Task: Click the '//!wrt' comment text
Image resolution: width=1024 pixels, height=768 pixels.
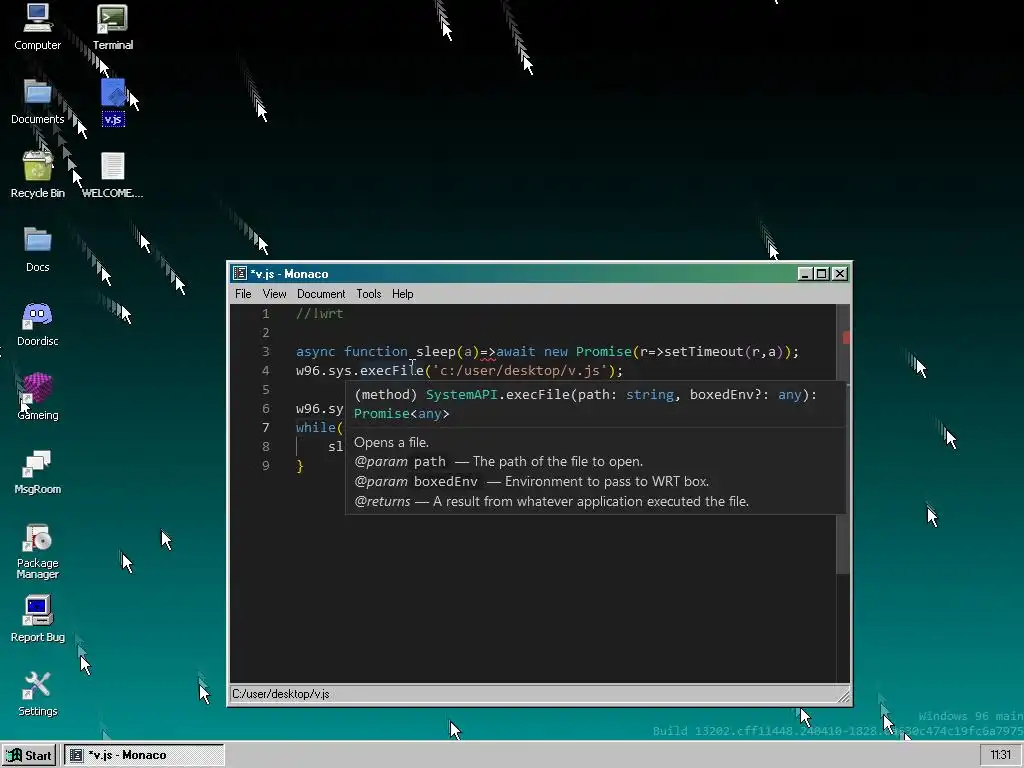Action: pyautogui.click(x=319, y=313)
